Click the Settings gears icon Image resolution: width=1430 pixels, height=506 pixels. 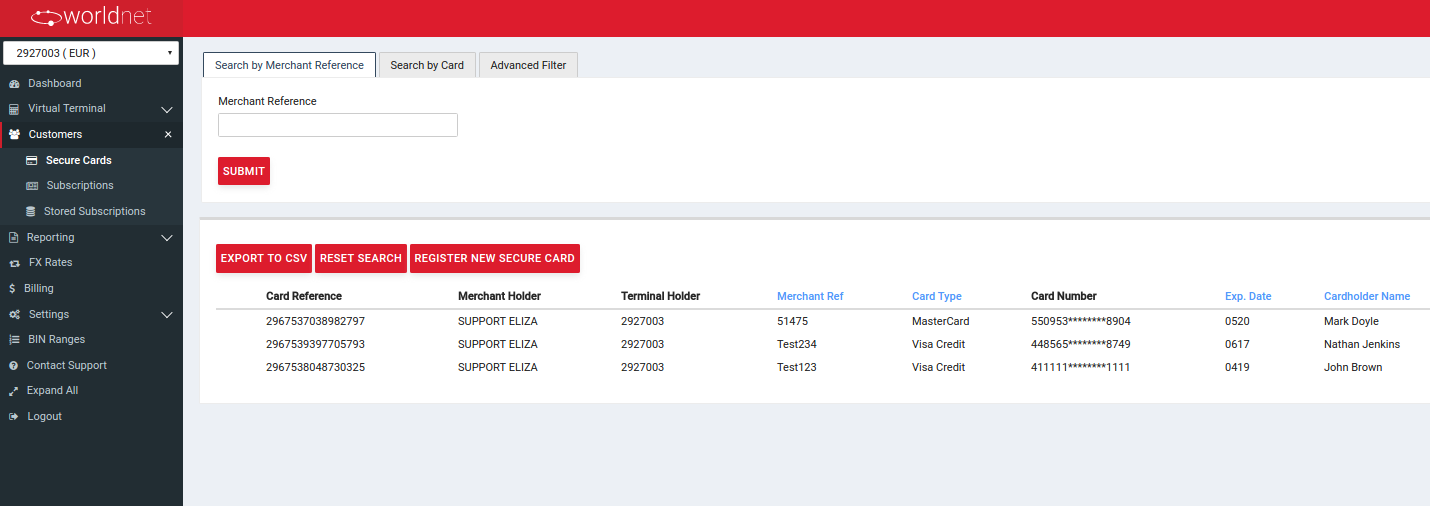tap(14, 314)
